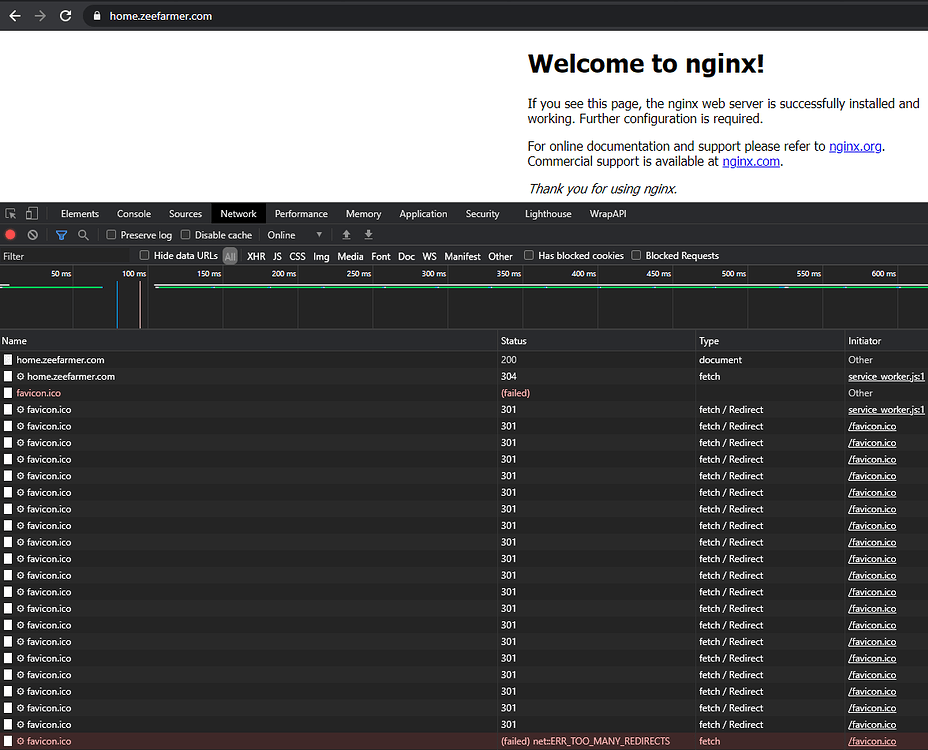Follow the nginx.com link

click(751, 162)
